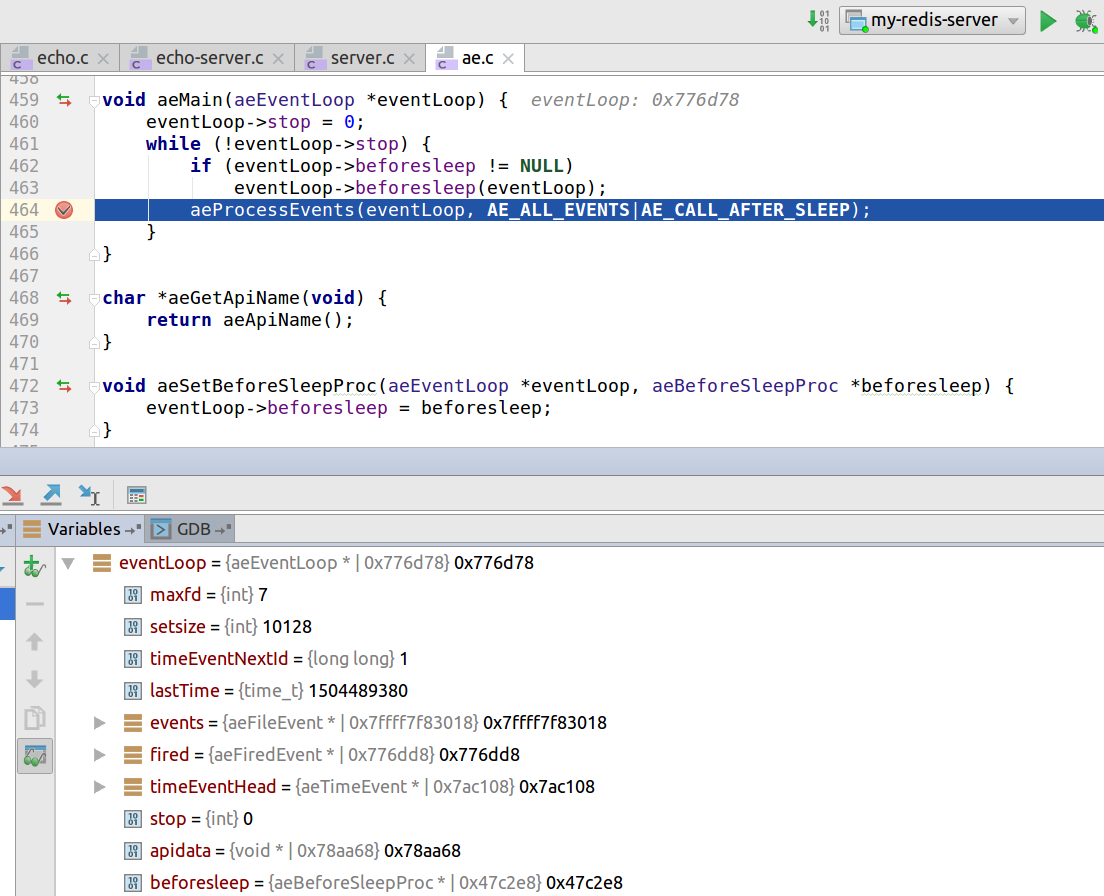Click the Step Out debugger icon

[x=51, y=495]
